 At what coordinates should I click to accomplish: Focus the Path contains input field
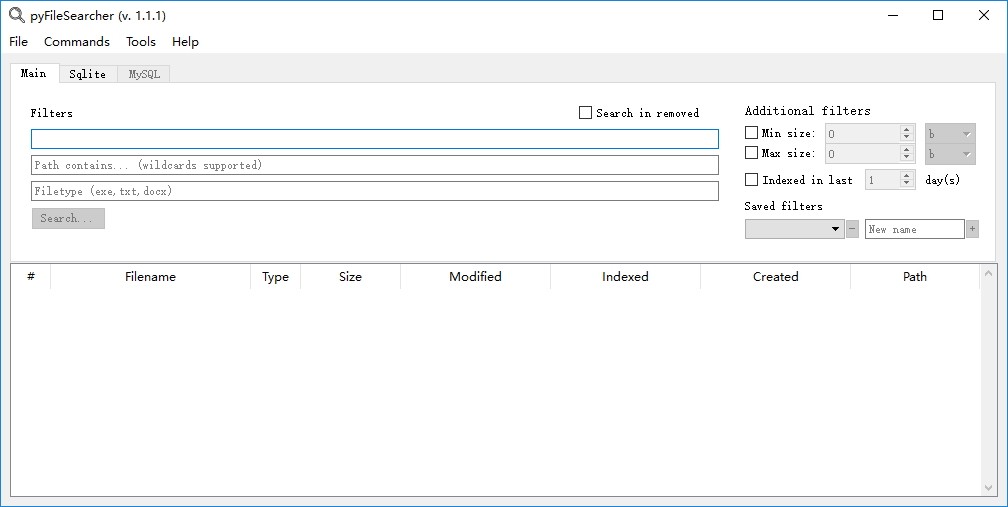click(375, 165)
